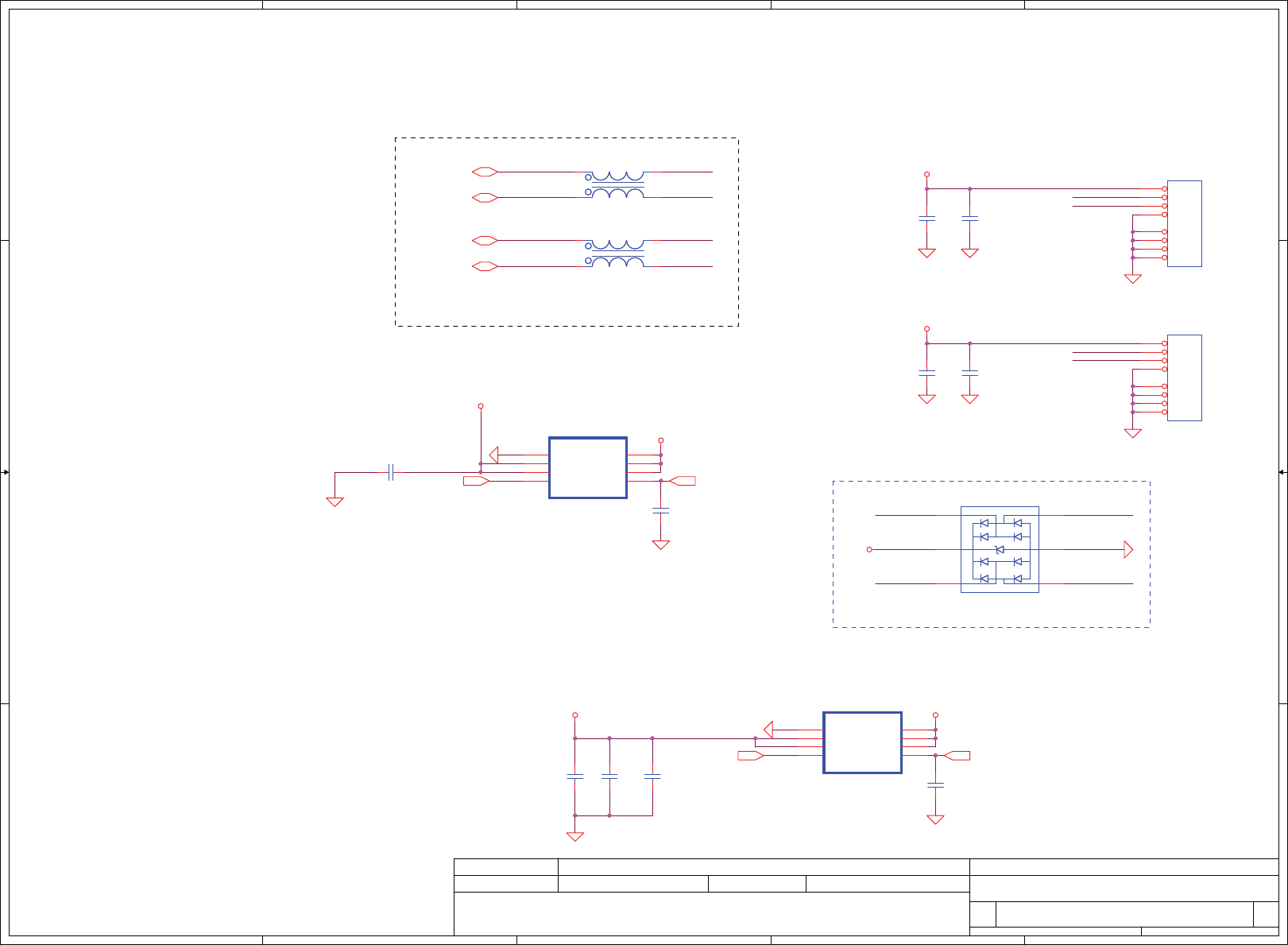Image resolution: width=1288 pixels, height=945 pixels.
Task: Click the ground symbol below lower right connector pins
Action: [x=1132, y=433]
